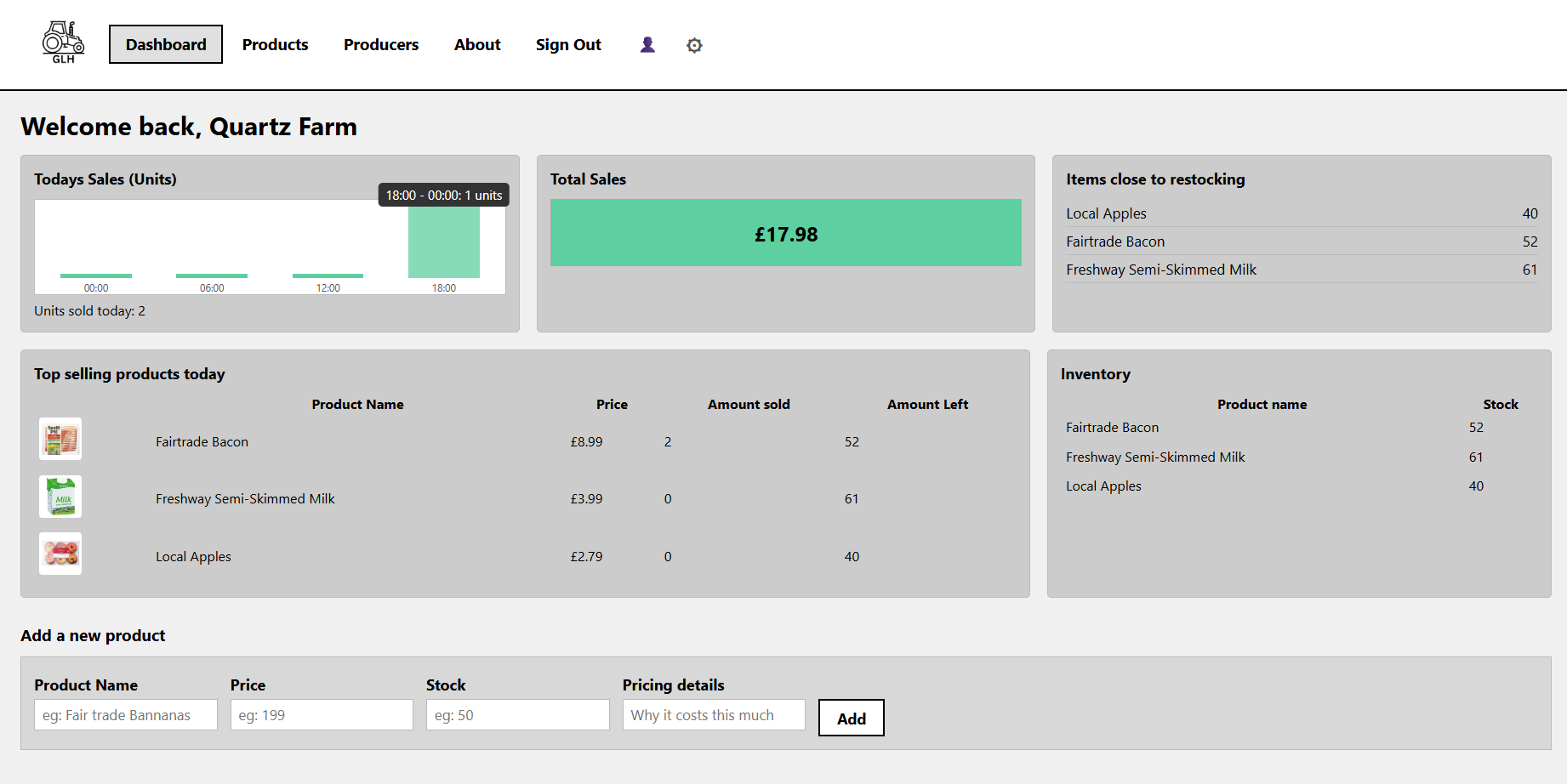
Task: Click Local Apples name in top selling table
Action: click(193, 557)
